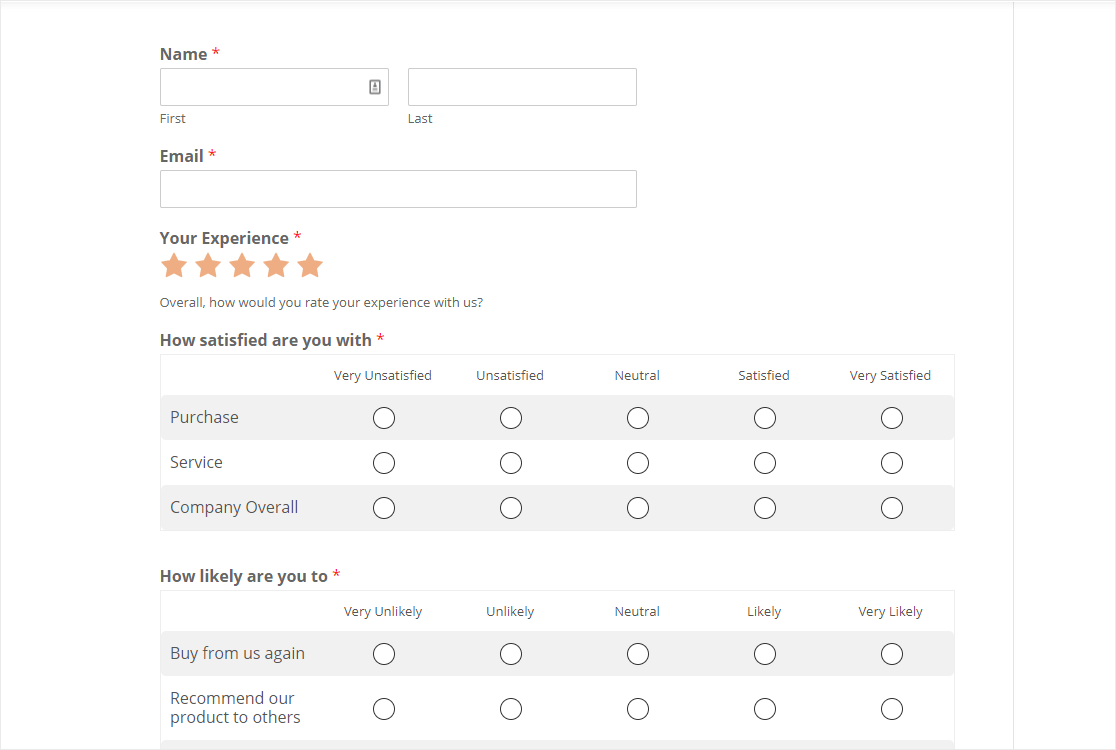Select Very Likely for Buy from us again

pos(892,654)
